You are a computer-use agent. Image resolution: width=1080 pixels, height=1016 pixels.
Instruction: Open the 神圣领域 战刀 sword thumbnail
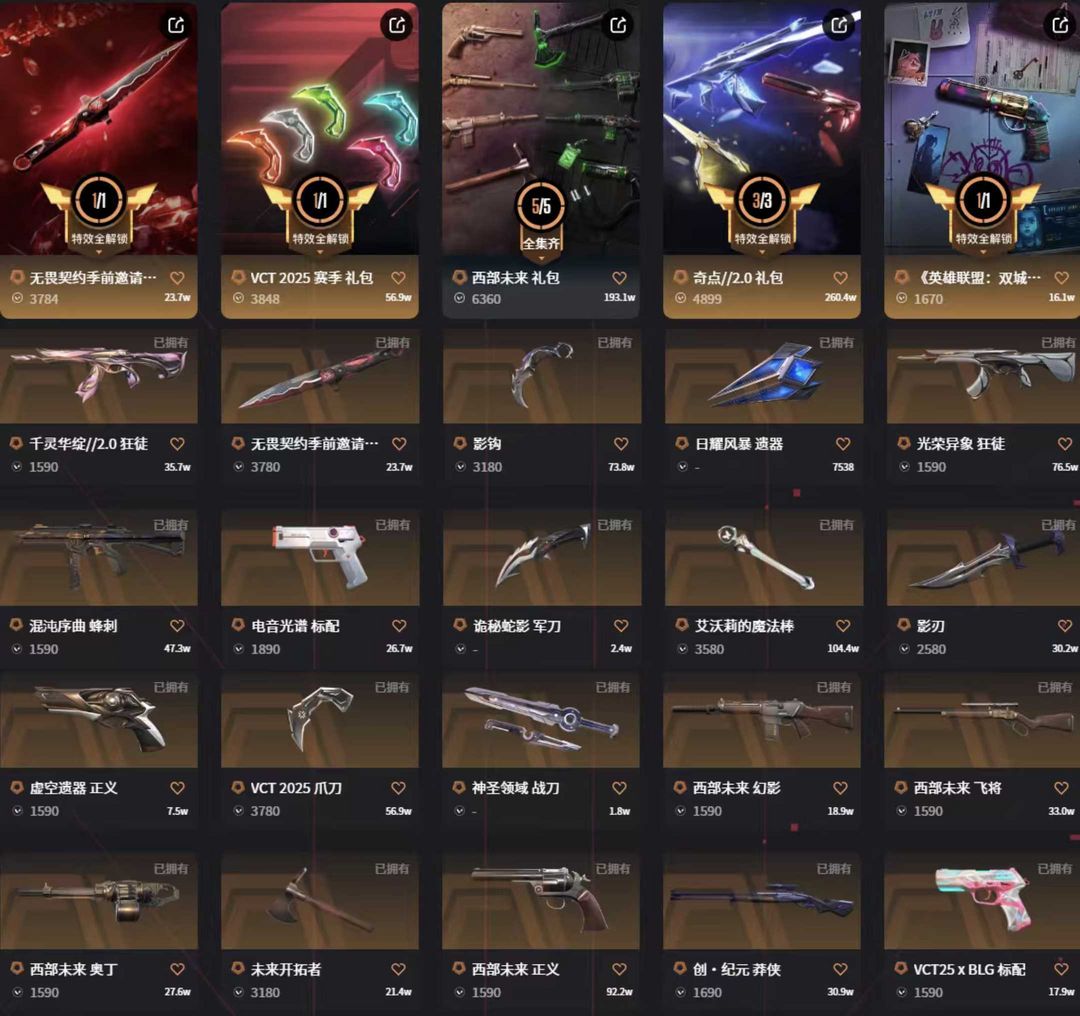(x=541, y=720)
